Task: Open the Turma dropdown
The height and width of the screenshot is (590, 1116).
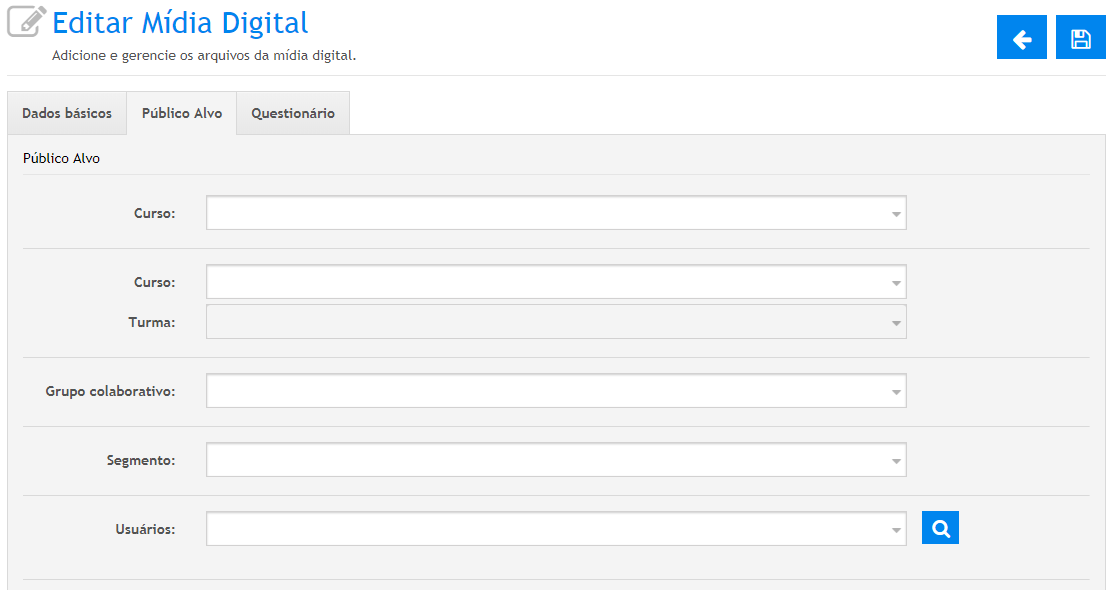Action: [556, 322]
